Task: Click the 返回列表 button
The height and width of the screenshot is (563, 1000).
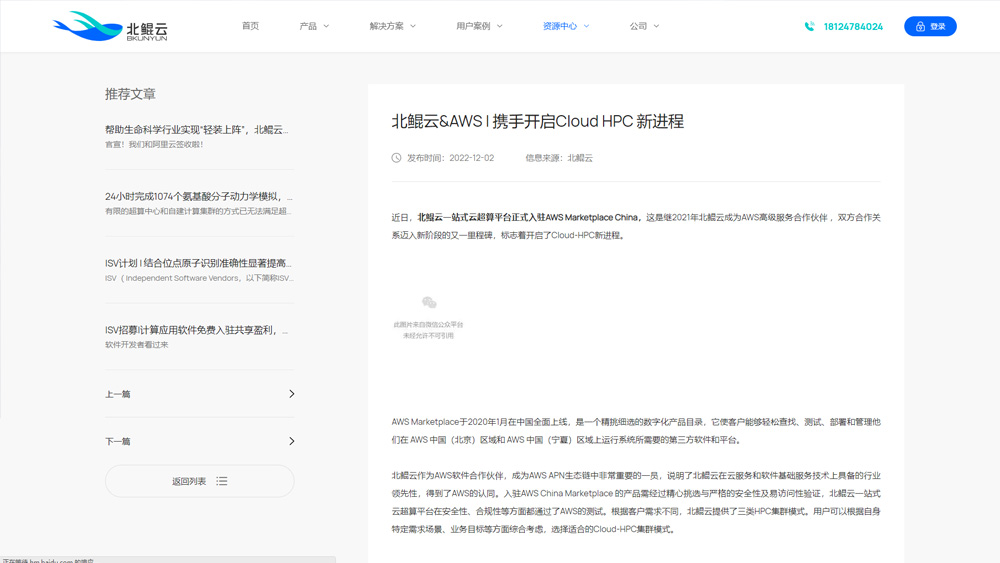Action: click(x=200, y=481)
